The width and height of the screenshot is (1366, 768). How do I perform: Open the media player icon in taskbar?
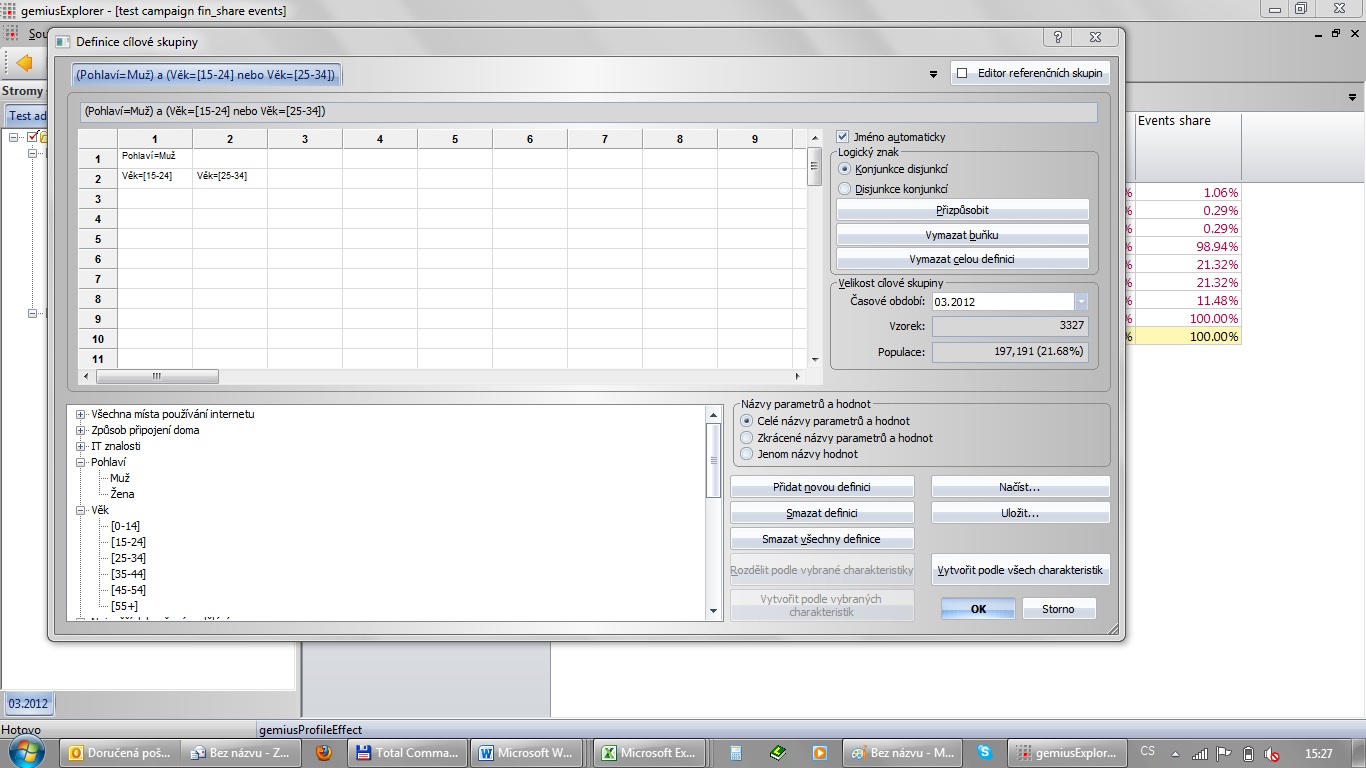pos(819,752)
